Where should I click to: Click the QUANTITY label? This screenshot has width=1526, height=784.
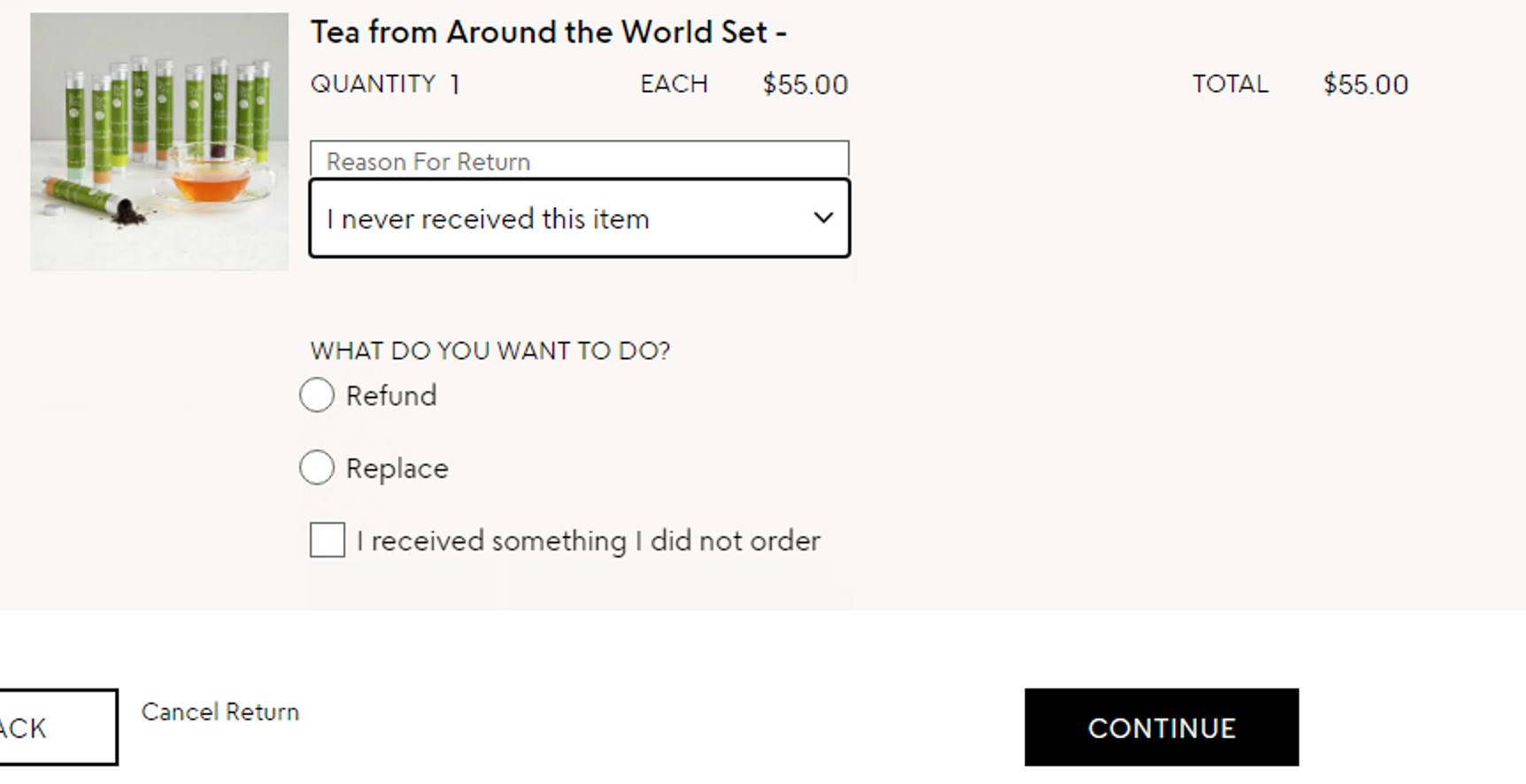(x=373, y=84)
